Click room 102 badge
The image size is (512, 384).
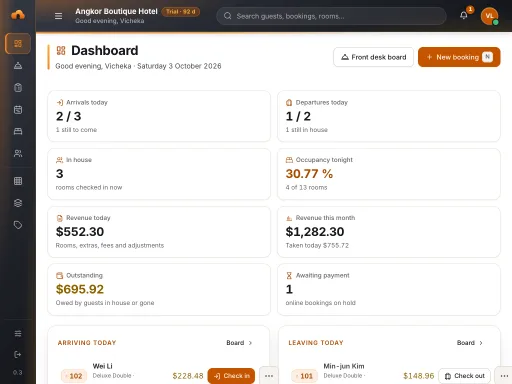click(x=74, y=376)
